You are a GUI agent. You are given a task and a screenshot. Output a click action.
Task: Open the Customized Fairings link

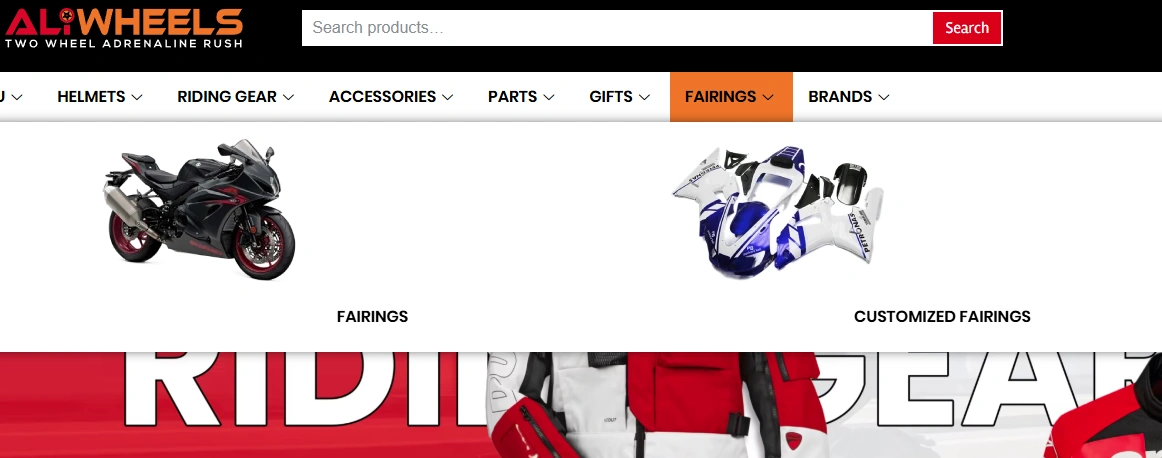[942, 316]
